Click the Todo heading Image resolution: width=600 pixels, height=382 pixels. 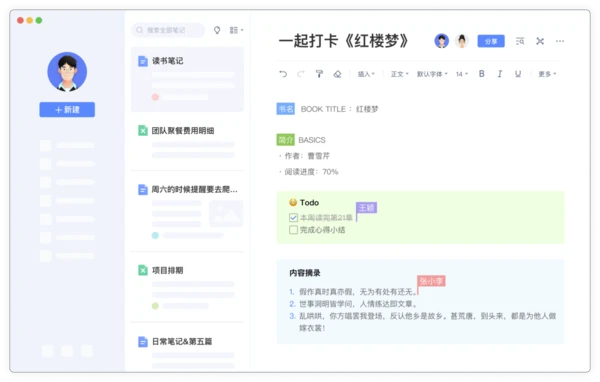pyautogui.click(x=309, y=202)
